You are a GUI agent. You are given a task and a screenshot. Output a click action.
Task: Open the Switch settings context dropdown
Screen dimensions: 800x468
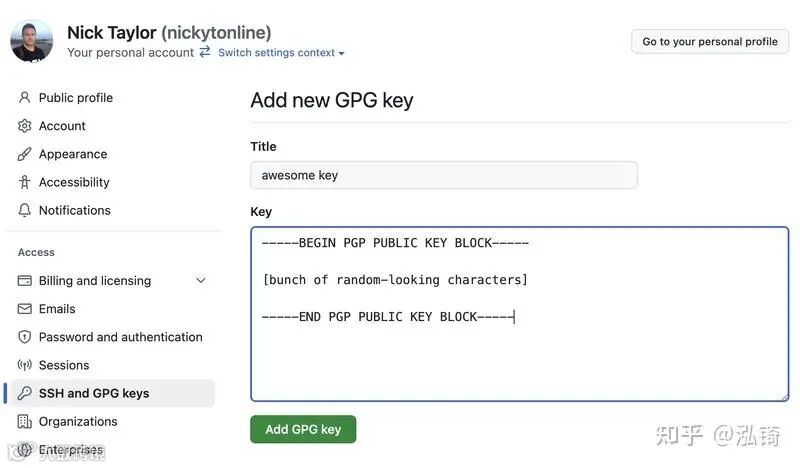pyautogui.click(x=281, y=53)
